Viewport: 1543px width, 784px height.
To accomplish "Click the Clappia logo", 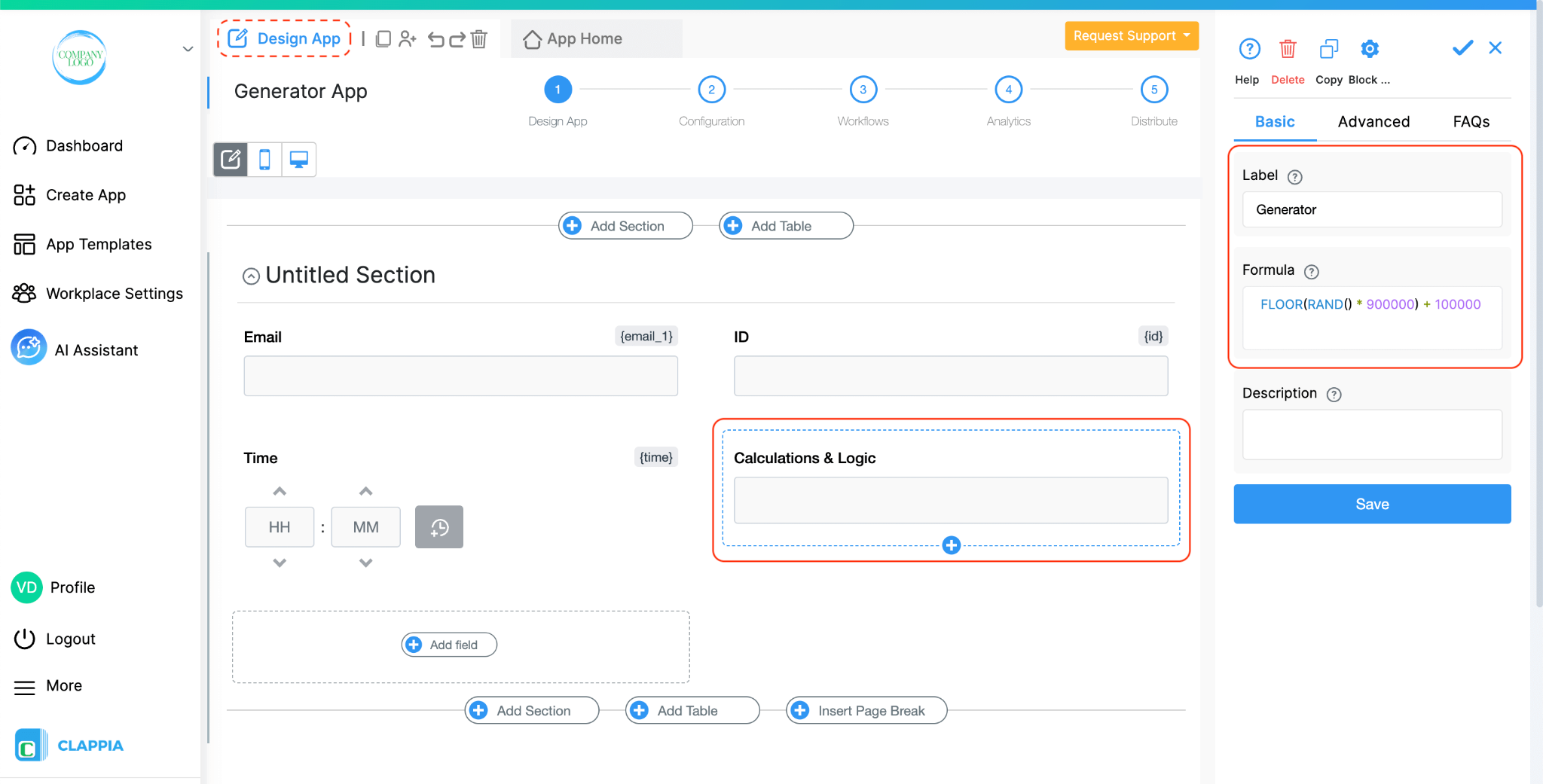I will [x=69, y=745].
